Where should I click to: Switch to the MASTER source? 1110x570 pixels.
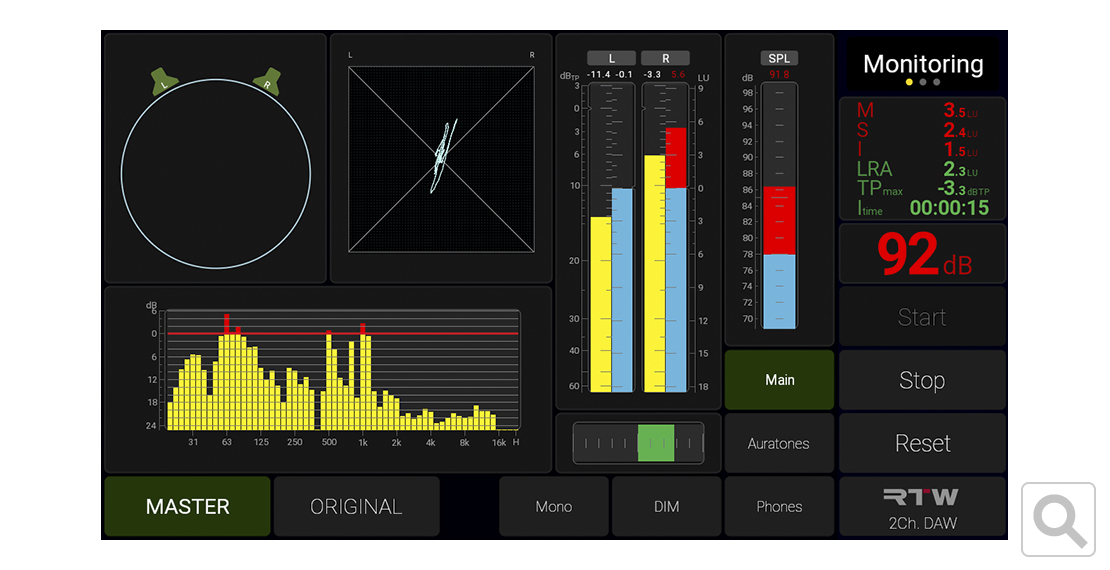[187, 507]
